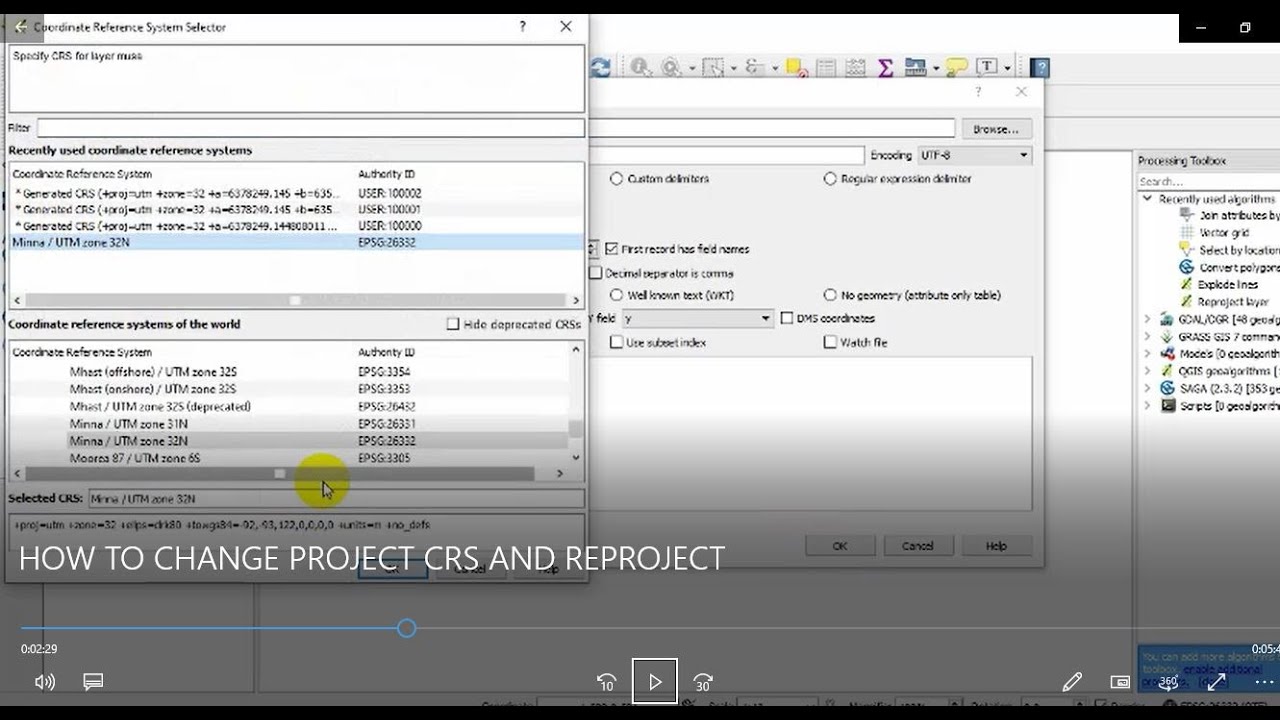Click Help in the delimited text dialog

click(x=996, y=546)
